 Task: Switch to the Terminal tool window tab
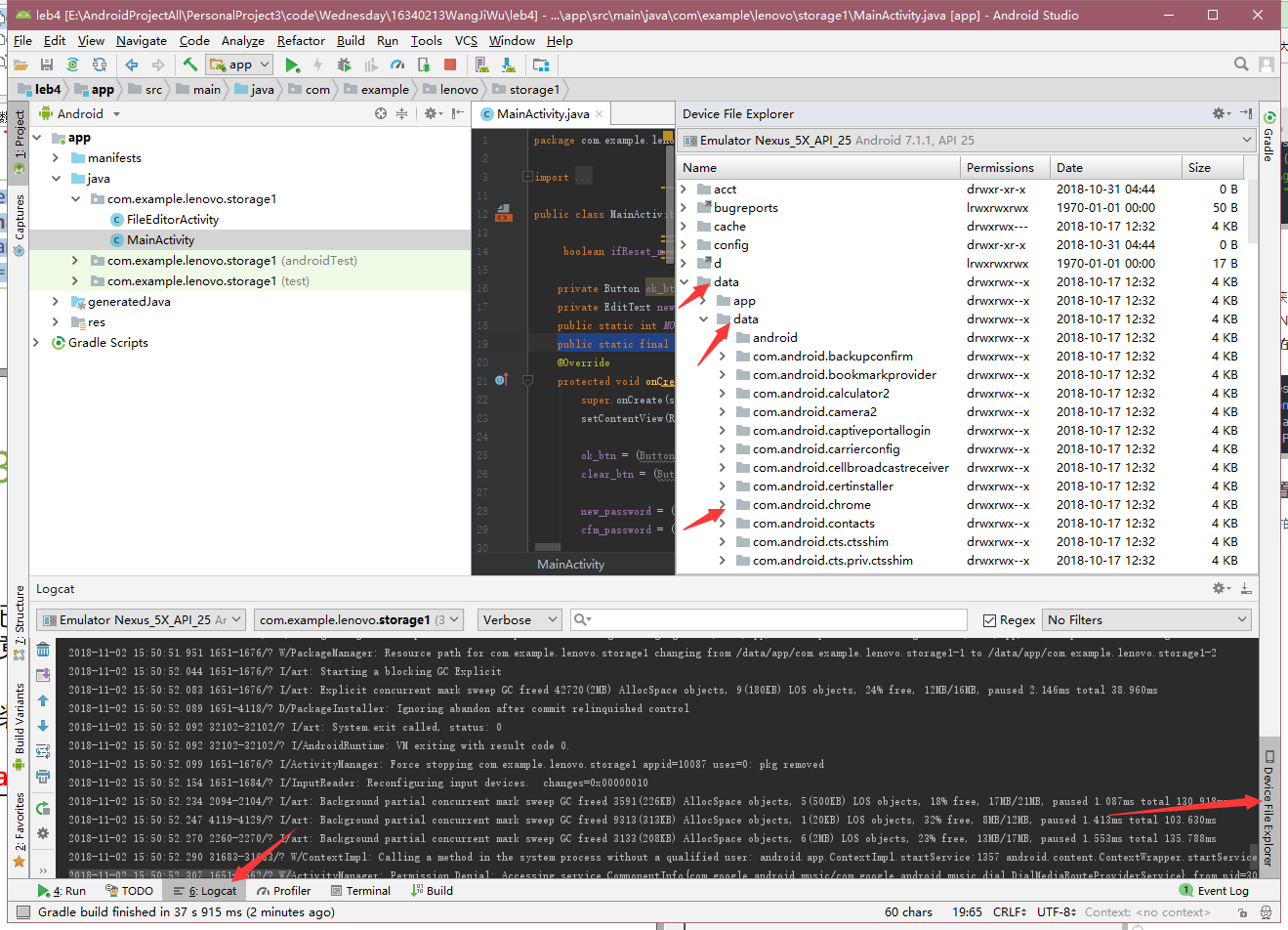tap(360, 891)
